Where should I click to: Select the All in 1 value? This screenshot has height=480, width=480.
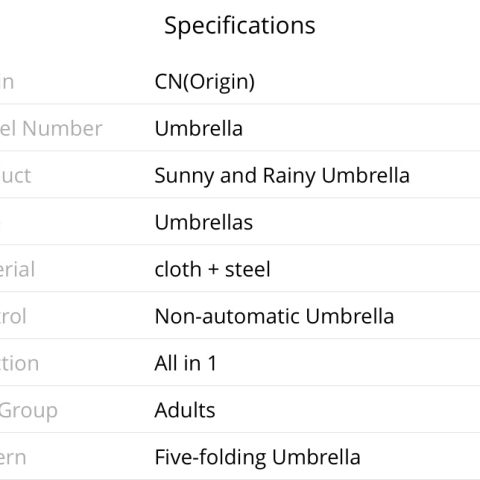coord(186,363)
